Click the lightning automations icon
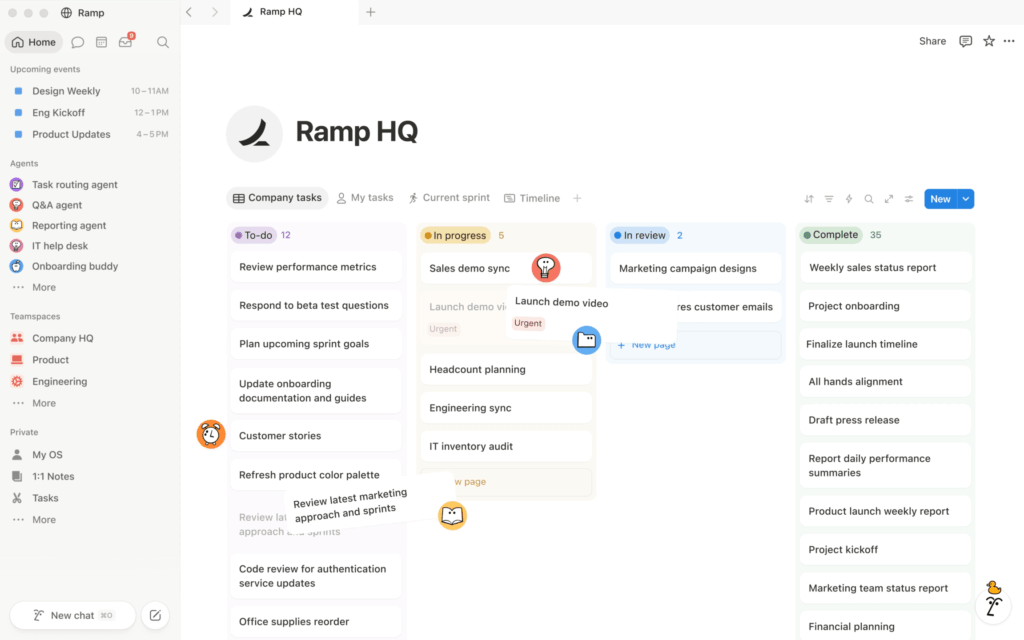1024x640 pixels. [x=848, y=199]
